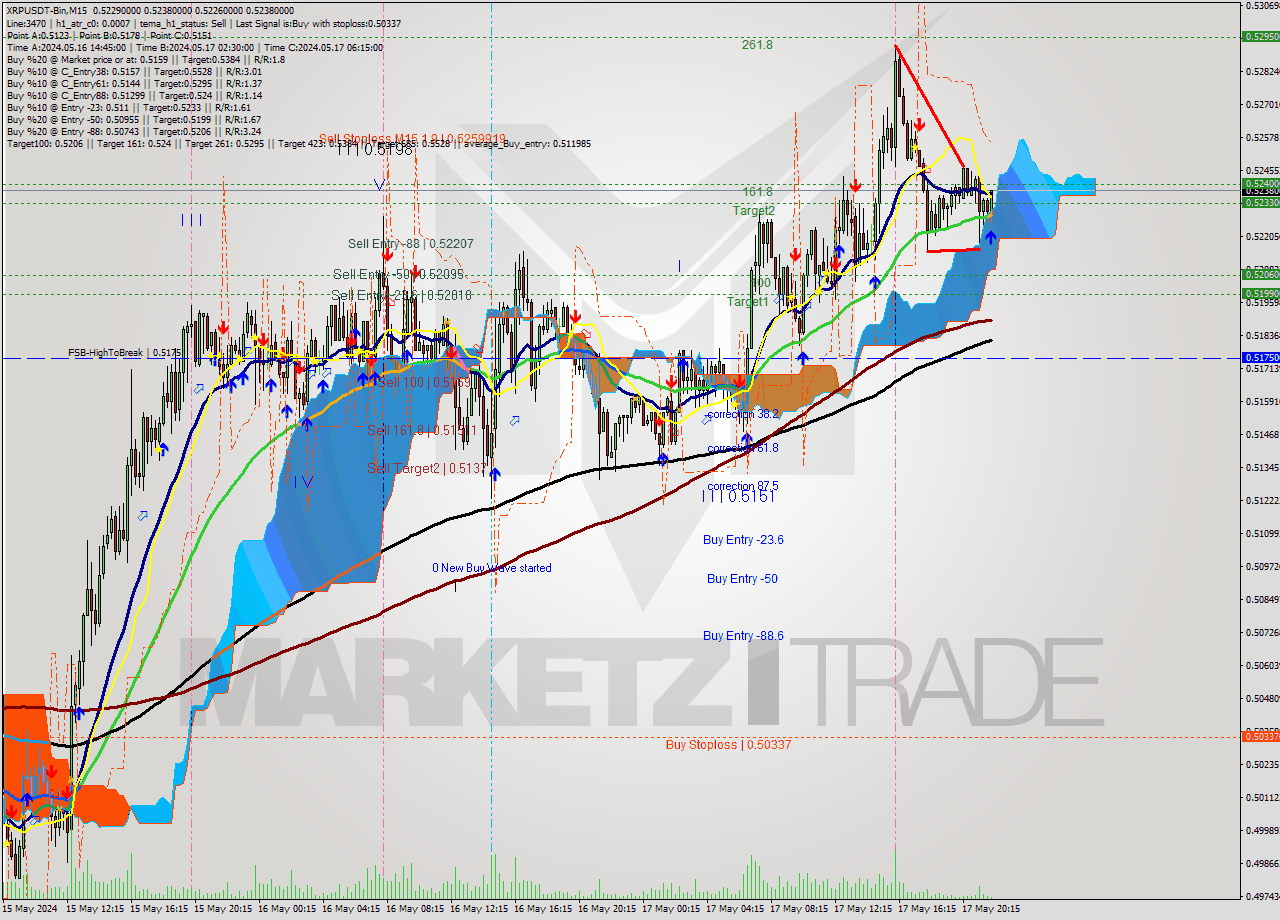The height and width of the screenshot is (920, 1280).
Task: Click the 'correction 61.8' label
Action: (x=743, y=448)
